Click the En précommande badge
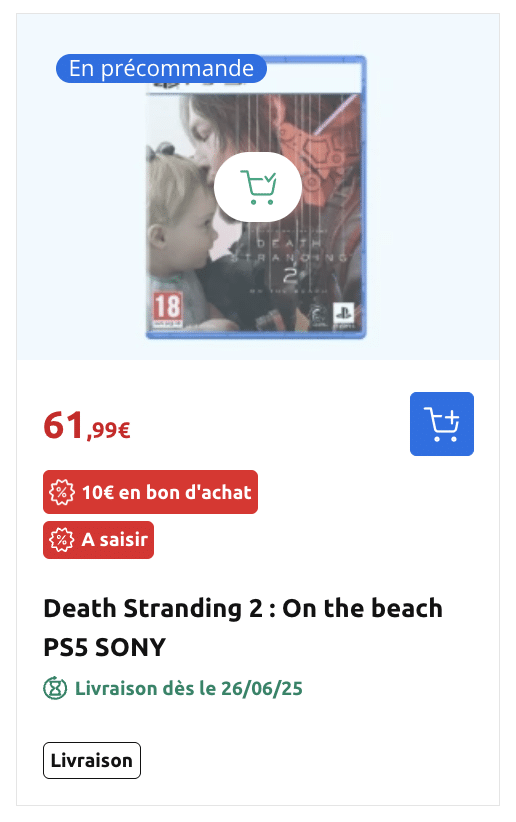Viewport: 516px width, 822px height. pyautogui.click(x=162, y=69)
